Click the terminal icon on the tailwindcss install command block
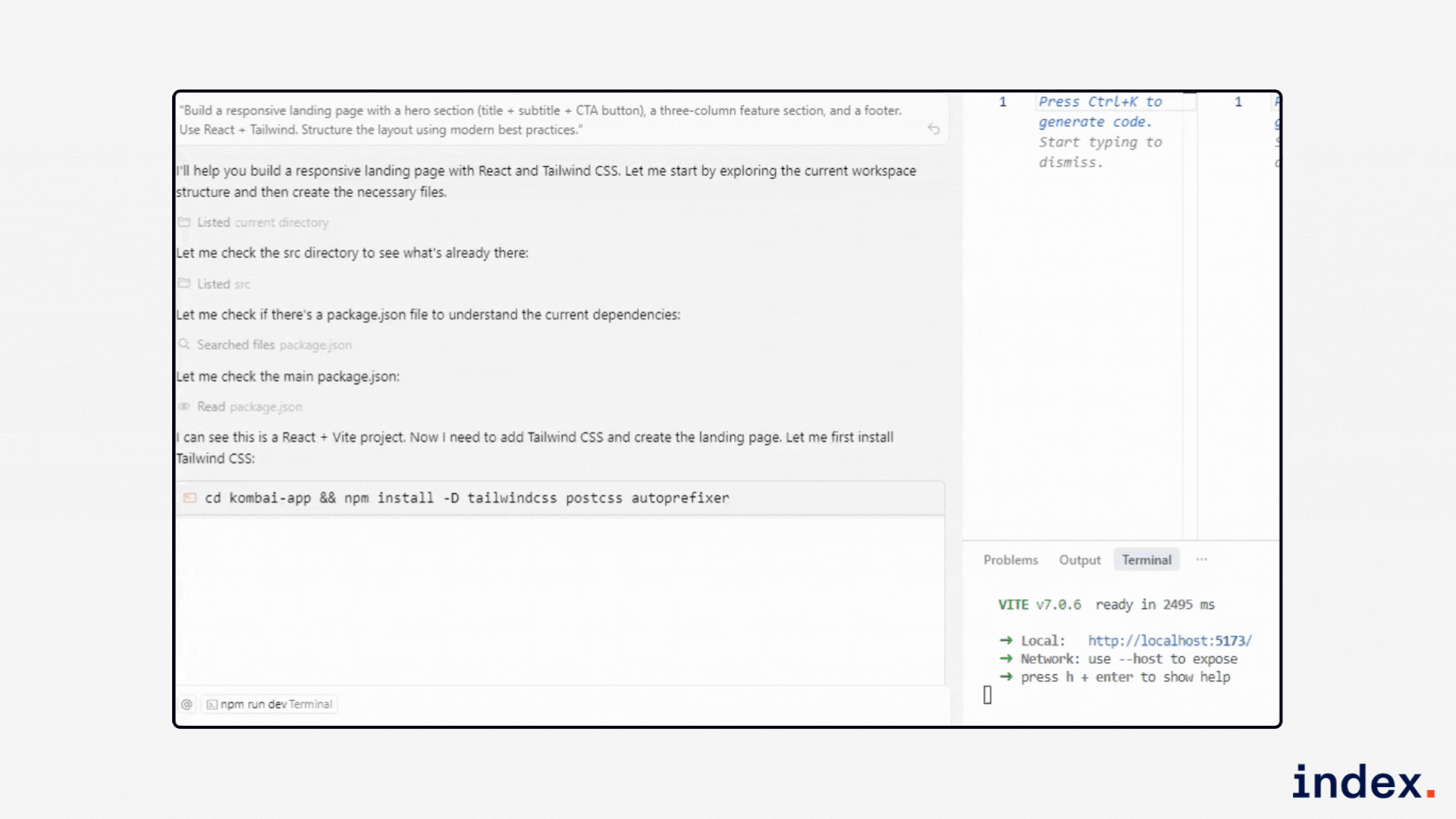1456x819 pixels. pos(190,498)
